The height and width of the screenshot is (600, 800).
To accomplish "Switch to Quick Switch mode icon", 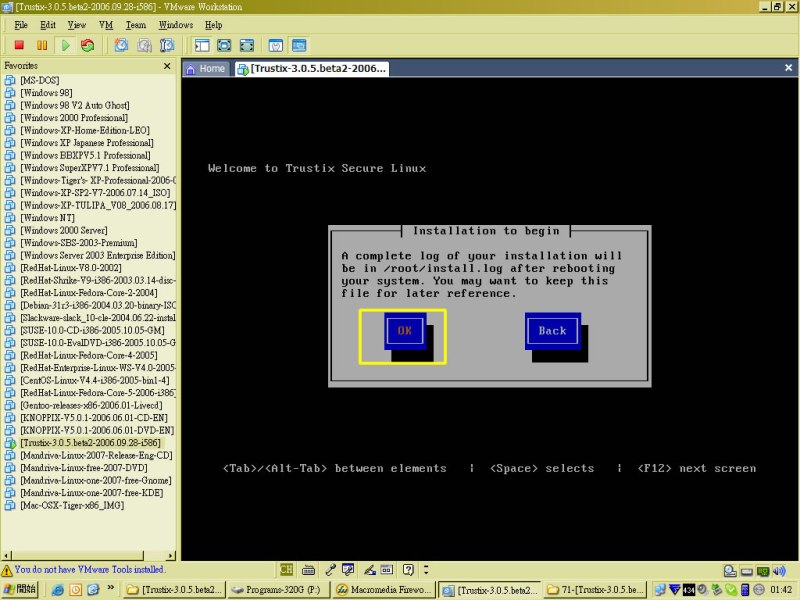I will pos(224,45).
